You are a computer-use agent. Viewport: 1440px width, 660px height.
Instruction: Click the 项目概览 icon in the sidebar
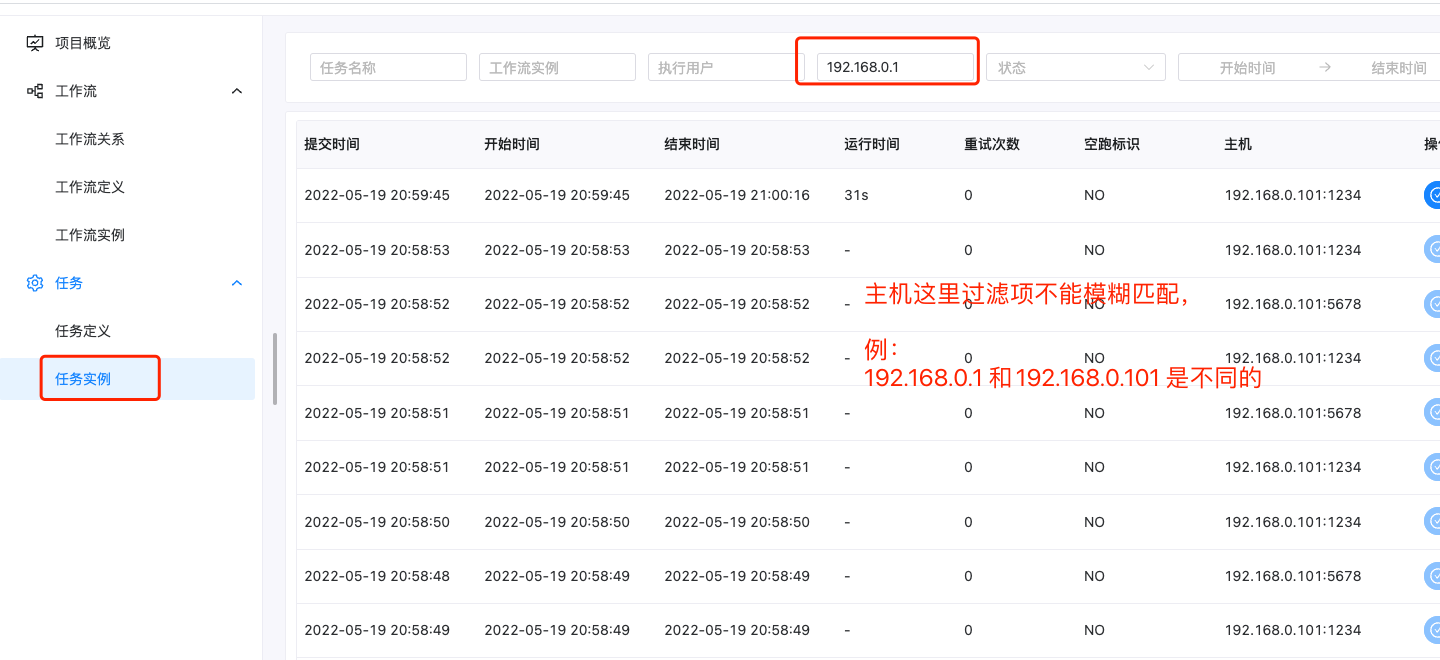34,42
